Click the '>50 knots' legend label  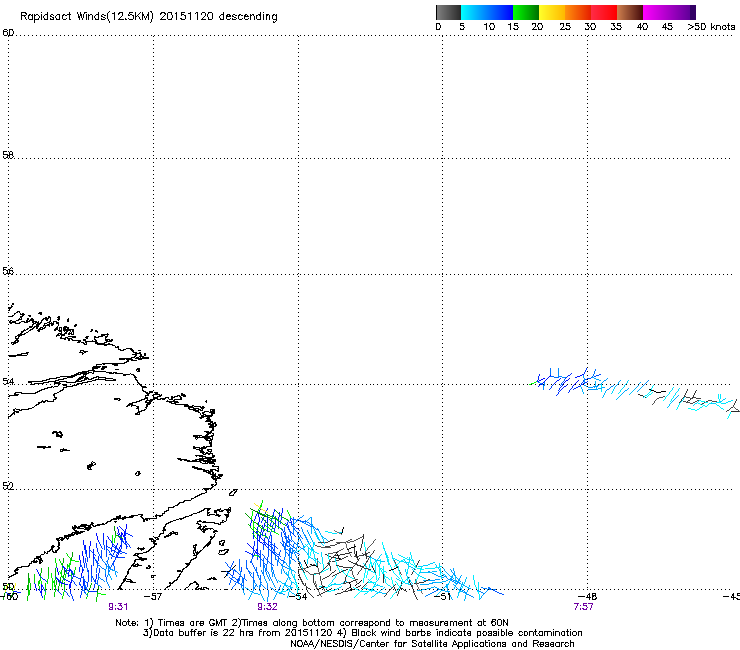pyautogui.click(x=711, y=27)
